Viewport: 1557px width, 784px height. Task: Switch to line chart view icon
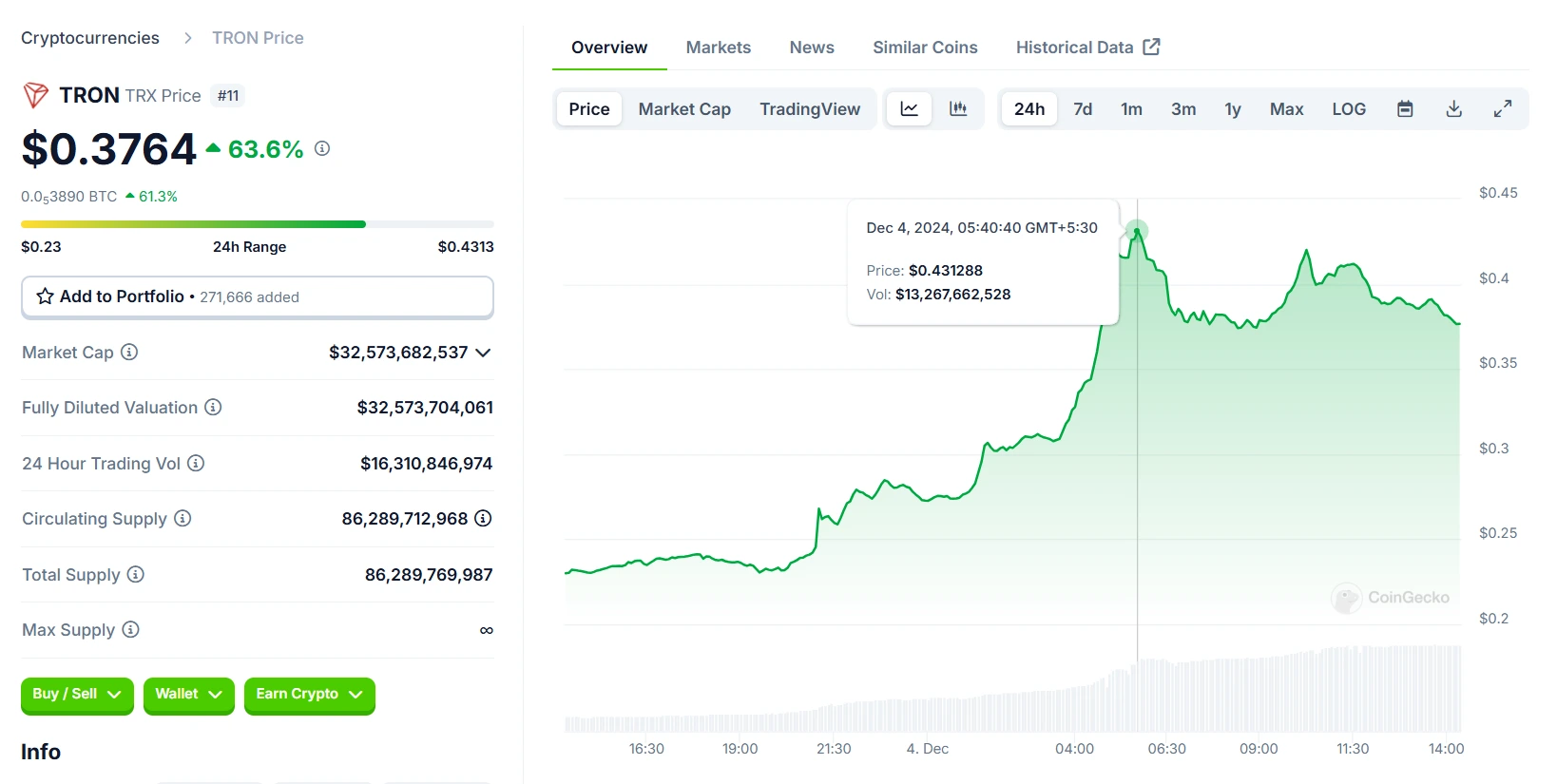tap(910, 109)
